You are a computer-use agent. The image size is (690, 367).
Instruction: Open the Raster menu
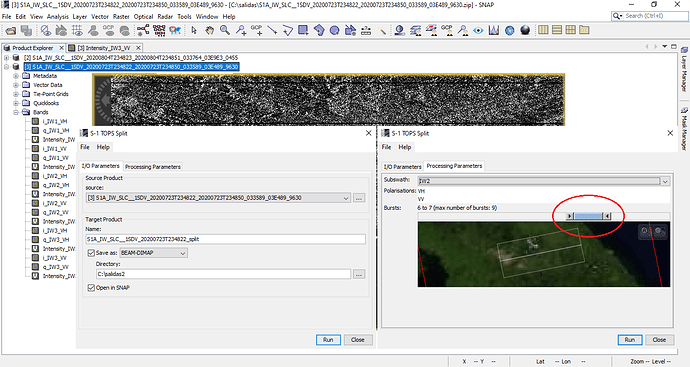pyautogui.click(x=121, y=17)
